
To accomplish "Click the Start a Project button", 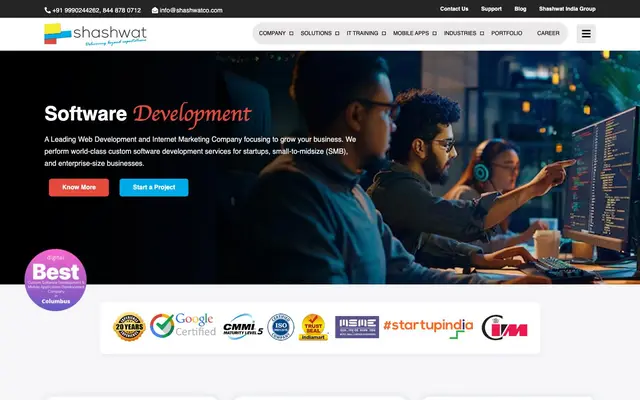I will [x=154, y=187].
